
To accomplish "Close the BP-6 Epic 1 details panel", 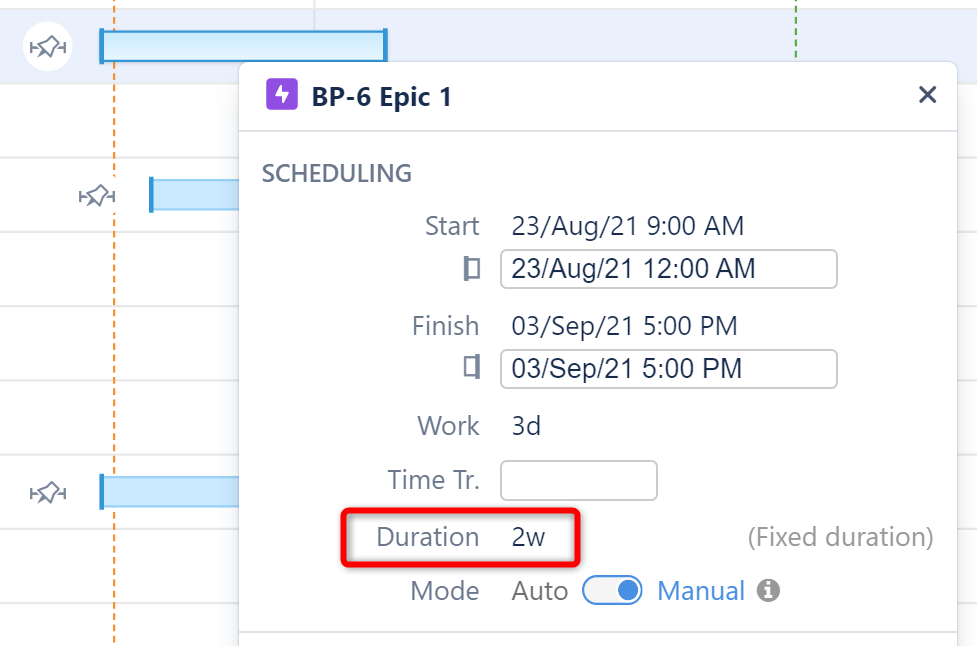I will [927, 95].
